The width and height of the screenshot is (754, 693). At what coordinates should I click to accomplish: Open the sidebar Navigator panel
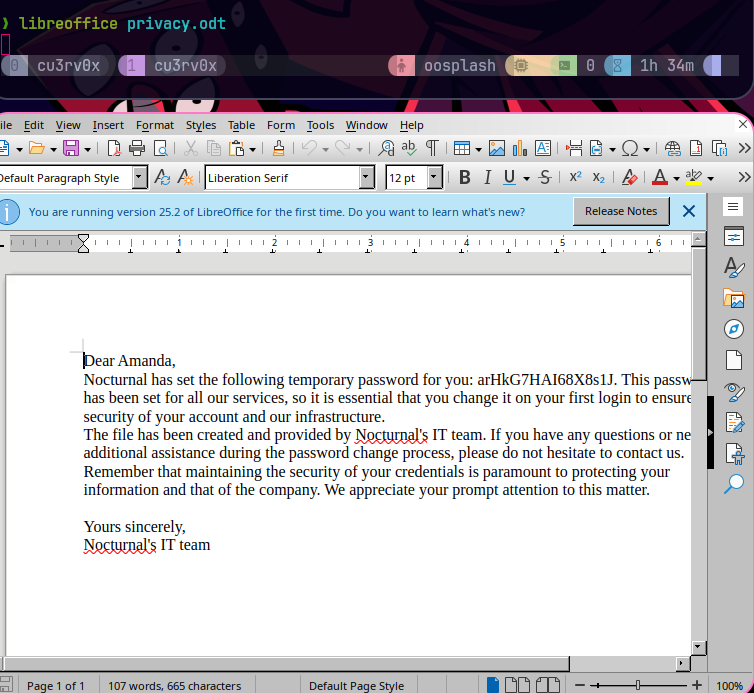tap(734, 329)
